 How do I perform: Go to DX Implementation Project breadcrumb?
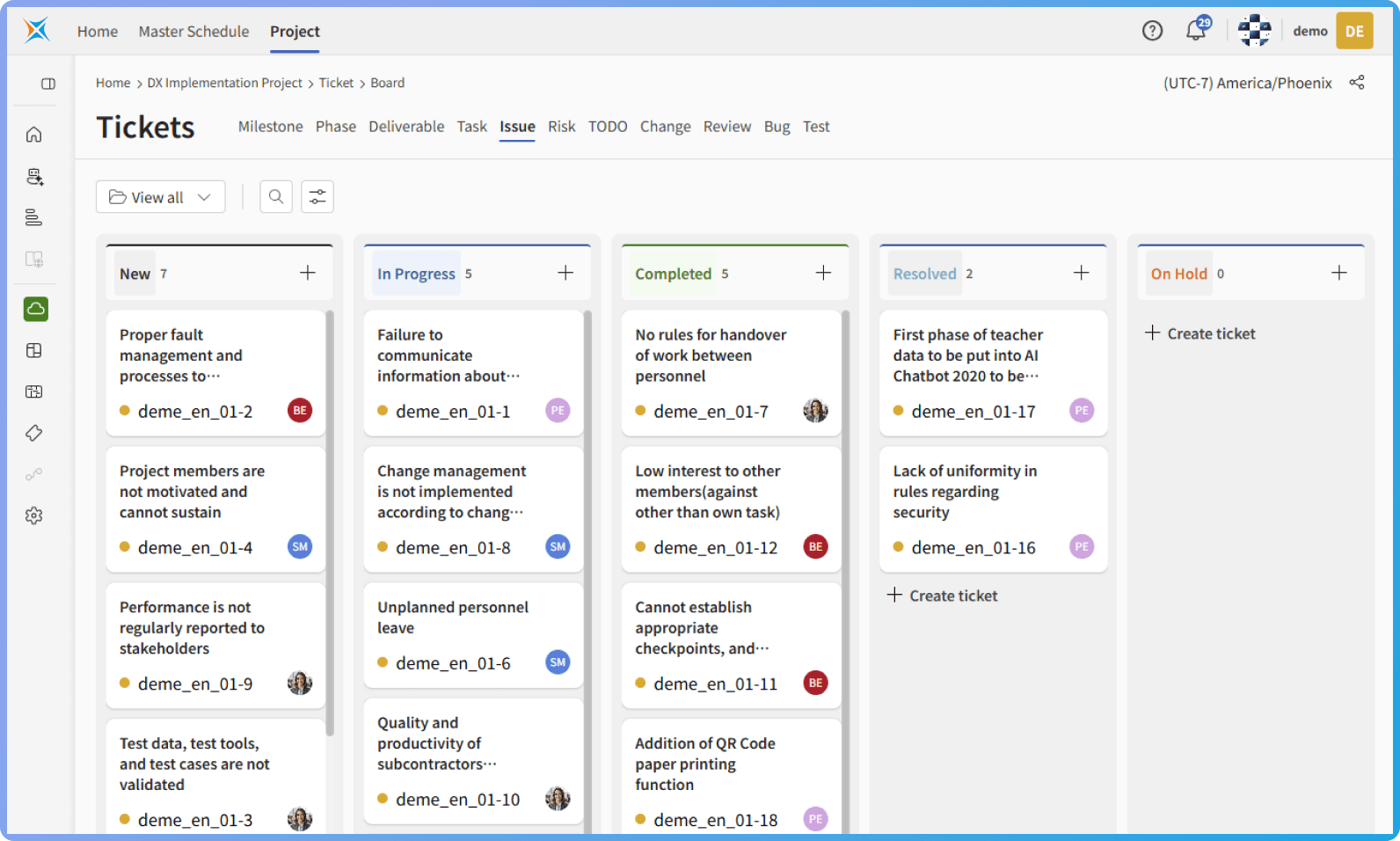pyautogui.click(x=224, y=83)
